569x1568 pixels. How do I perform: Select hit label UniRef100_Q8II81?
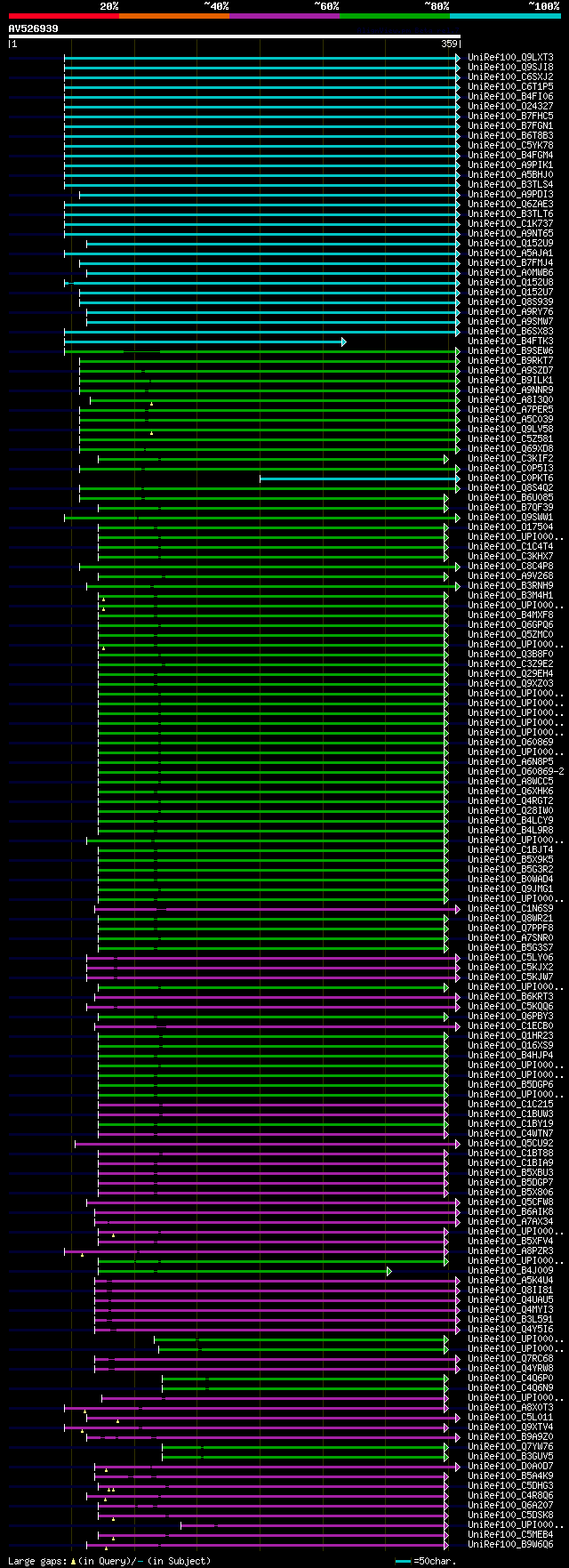(x=510, y=1291)
